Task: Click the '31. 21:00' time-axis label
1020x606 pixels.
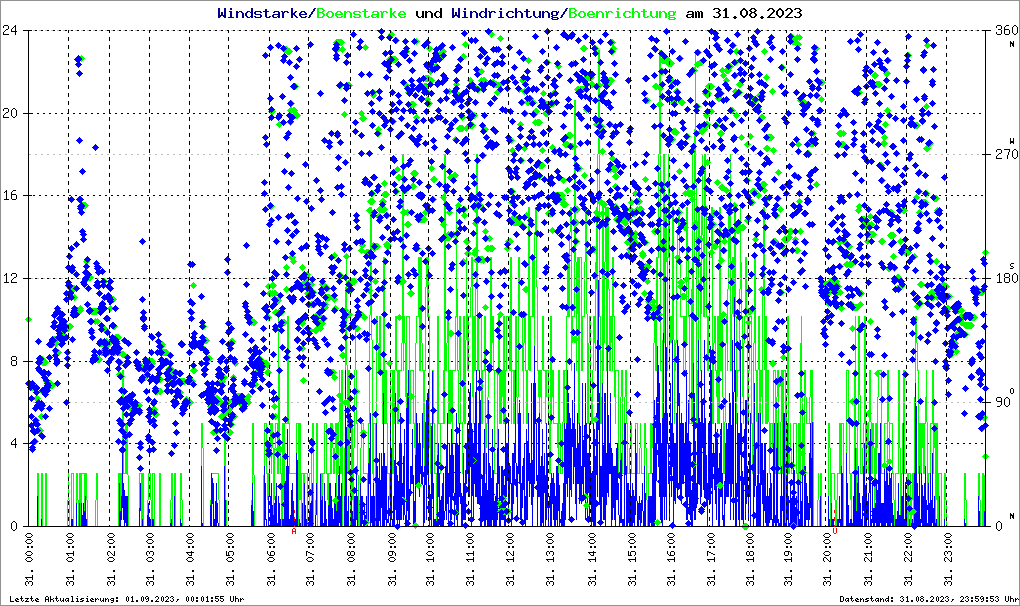Action: pyautogui.click(x=870, y=559)
